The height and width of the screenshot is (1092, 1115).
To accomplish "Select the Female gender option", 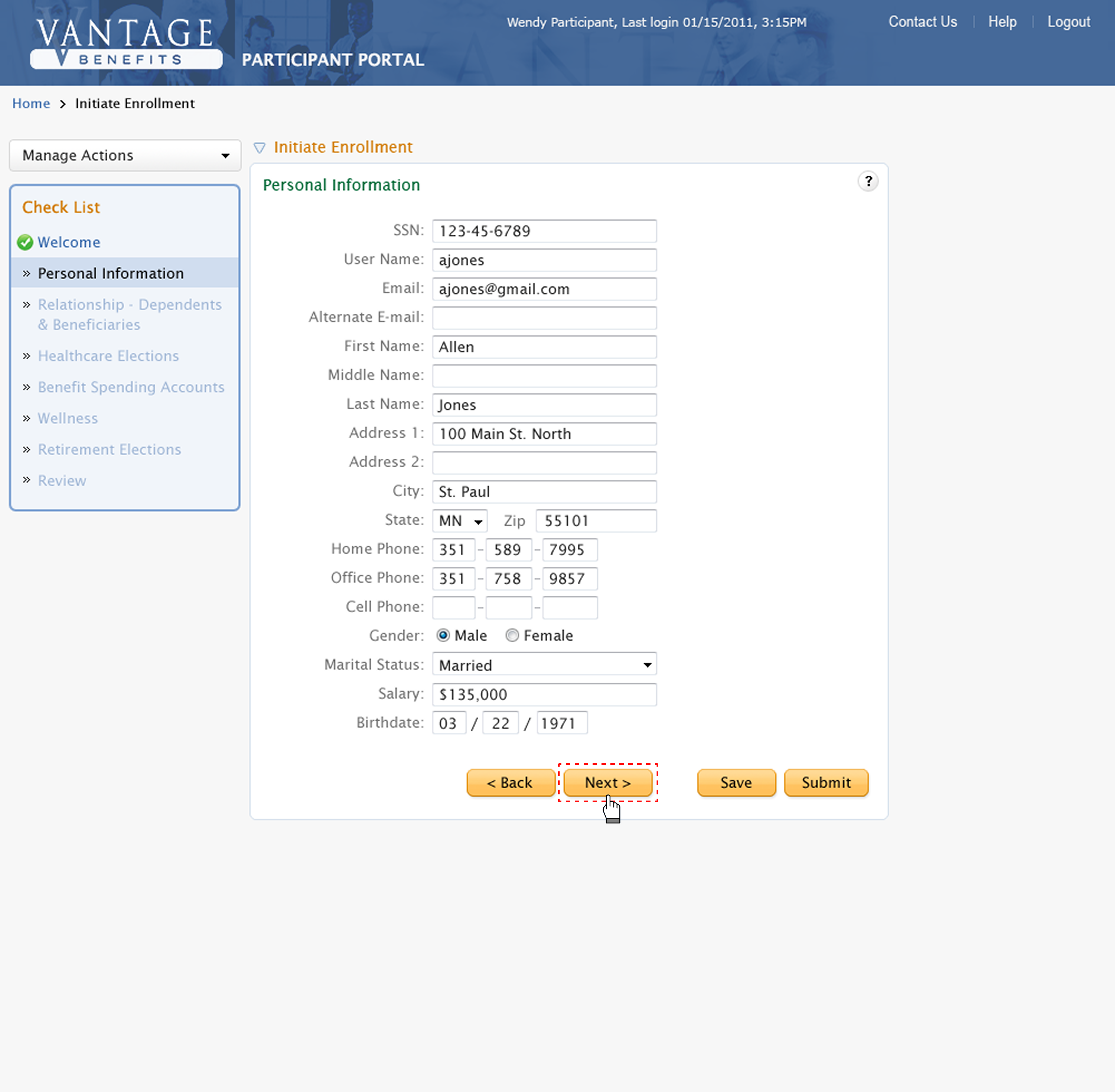I will click(x=512, y=636).
